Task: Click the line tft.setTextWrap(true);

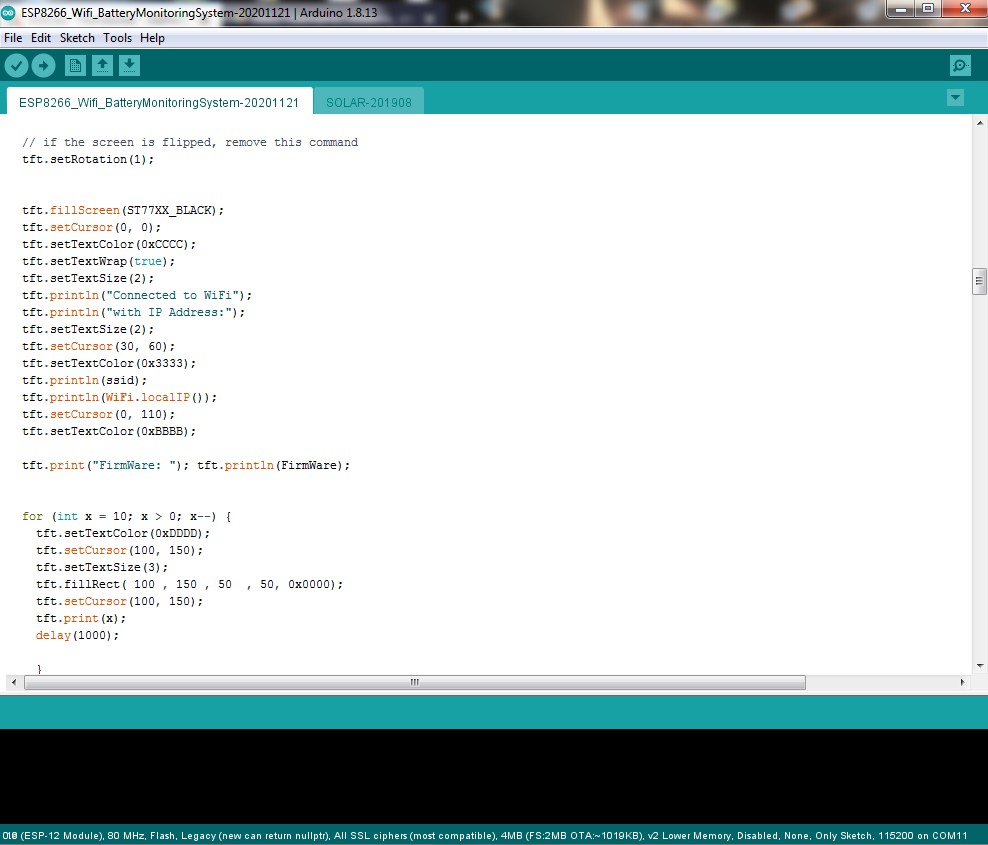Action: [x=99, y=262]
